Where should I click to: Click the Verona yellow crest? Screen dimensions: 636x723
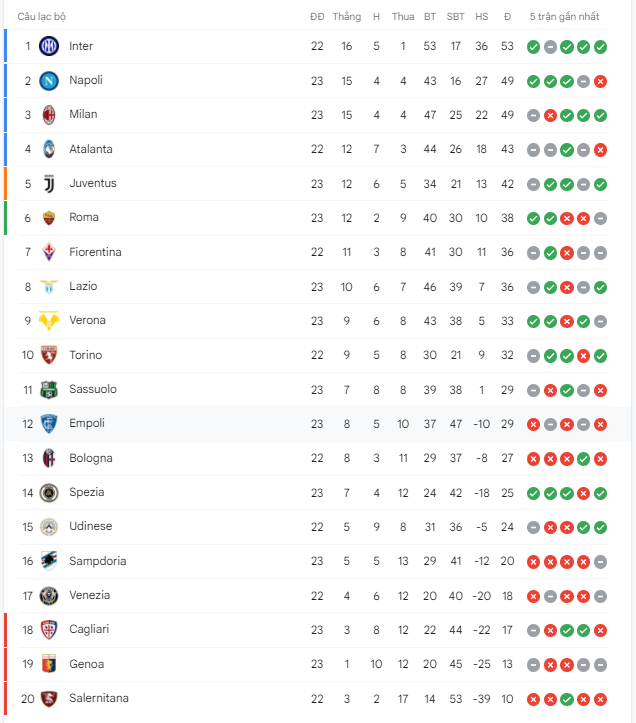pos(49,320)
